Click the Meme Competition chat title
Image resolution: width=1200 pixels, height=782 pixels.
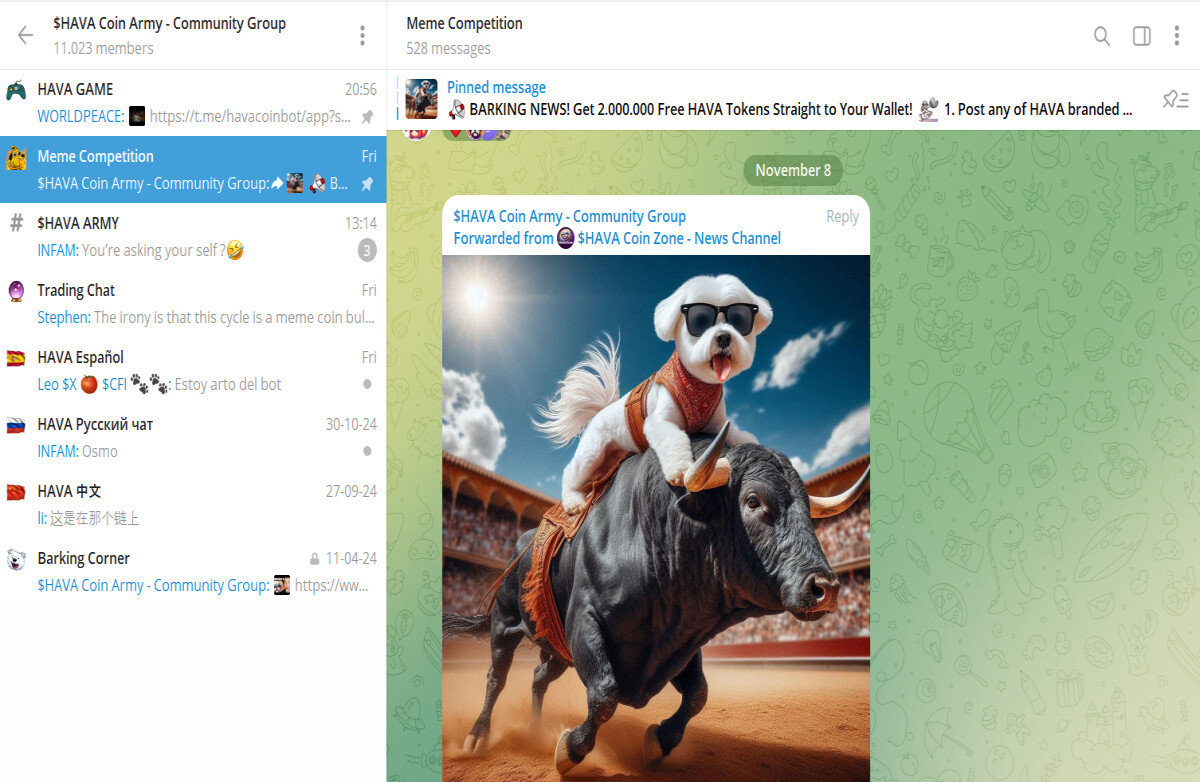tap(464, 23)
